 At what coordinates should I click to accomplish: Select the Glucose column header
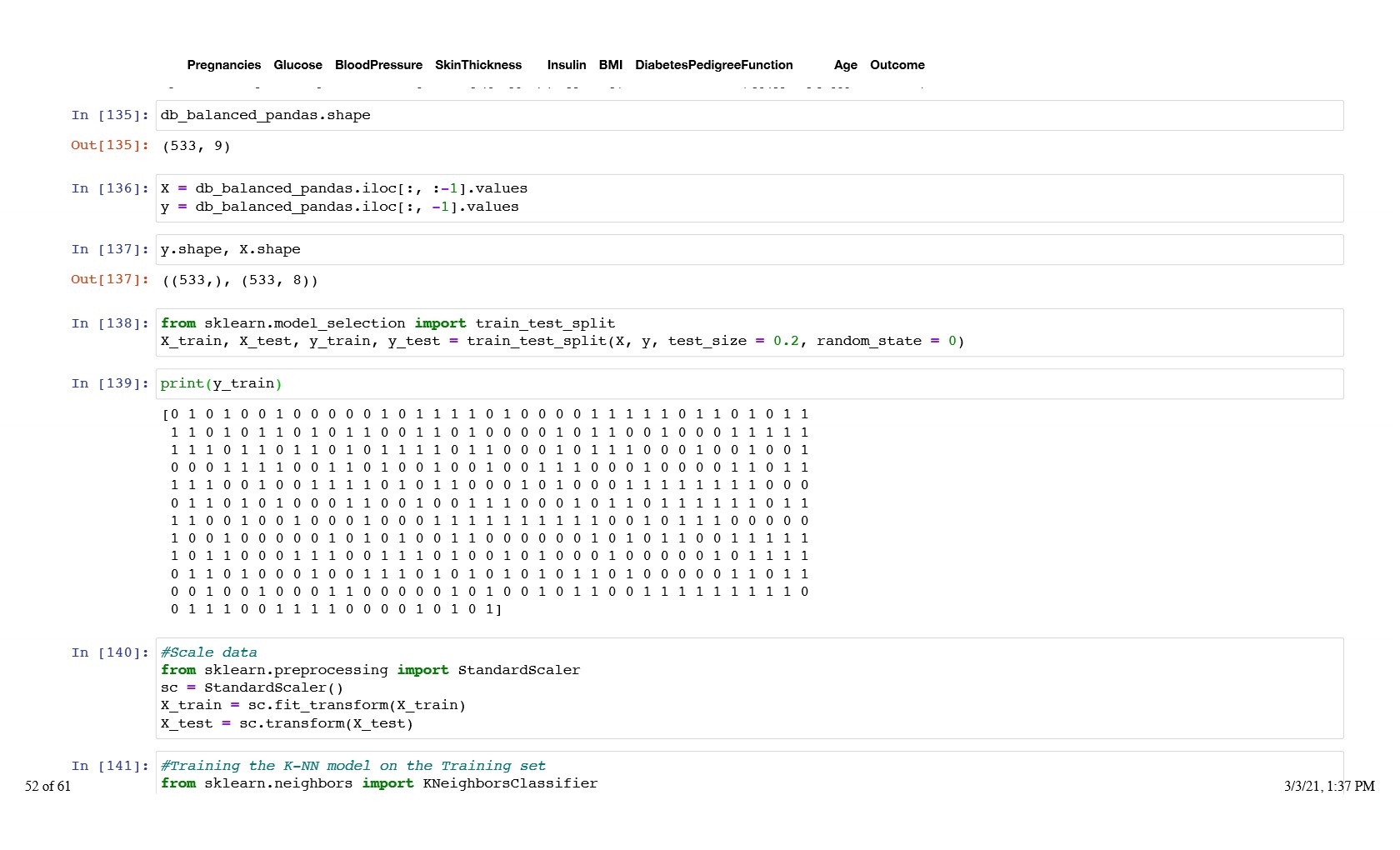coord(297,65)
